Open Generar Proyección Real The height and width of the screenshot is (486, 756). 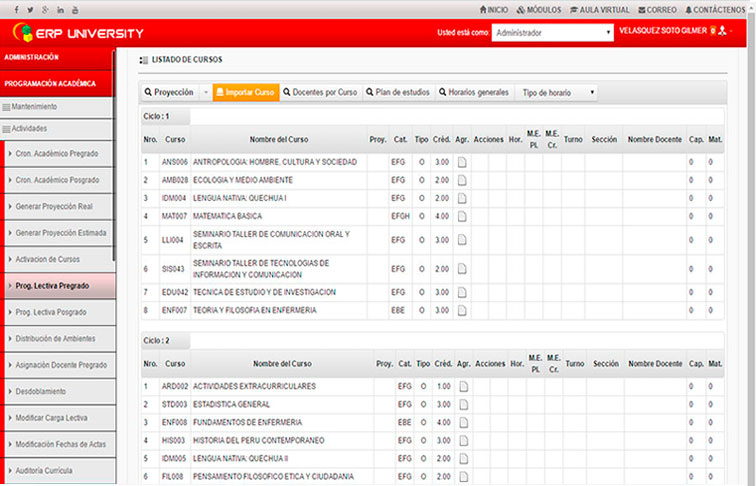[60, 207]
